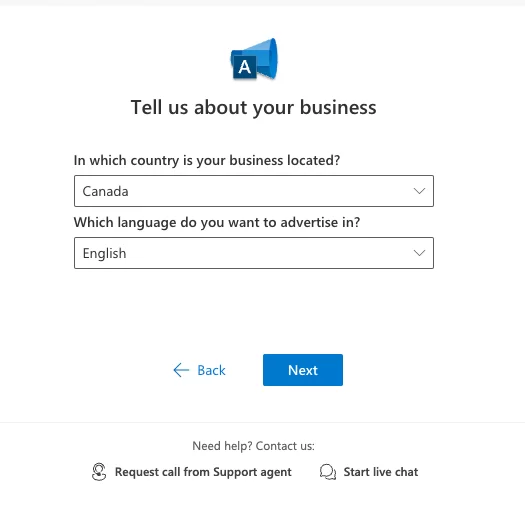Click the support agent headset icon
This screenshot has height=518, width=525.
pos(99,472)
